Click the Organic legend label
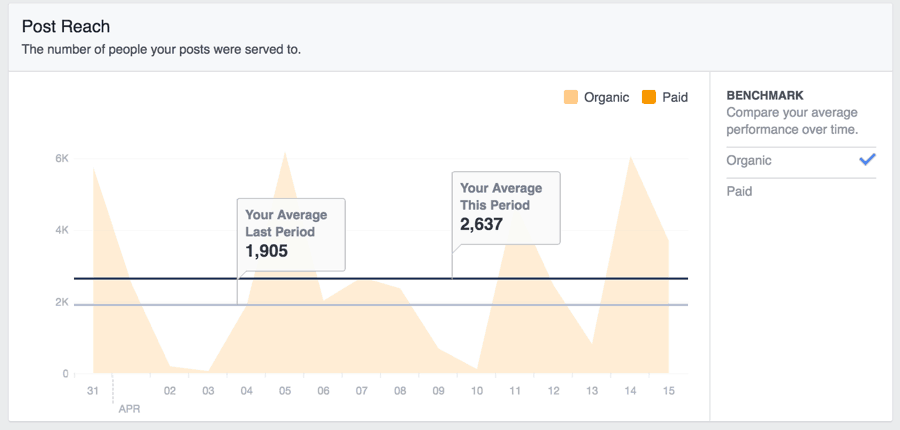Image resolution: width=900 pixels, height=430 pixels. [x=606, y=97]
